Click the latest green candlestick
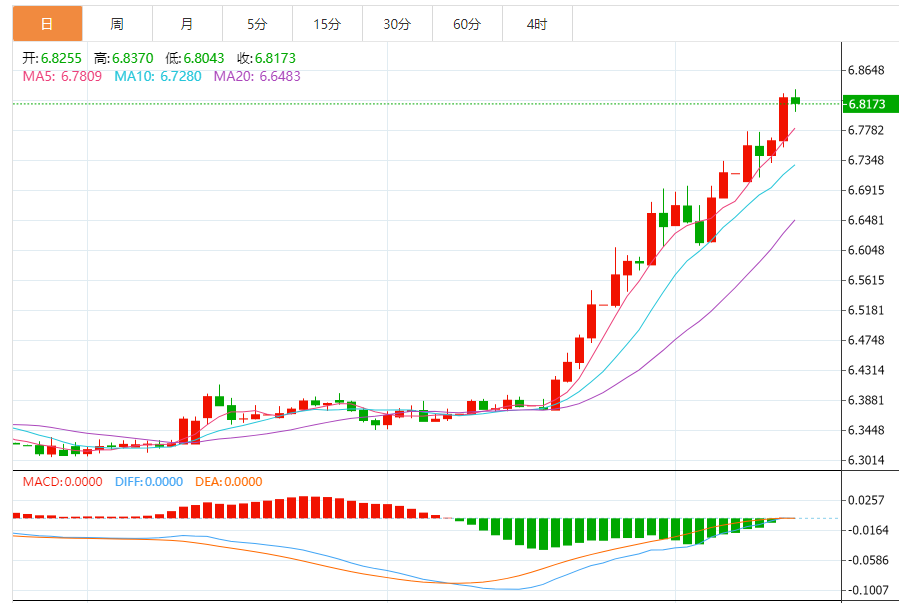Viewport: 899px width, 603px height. coord(795,100)
